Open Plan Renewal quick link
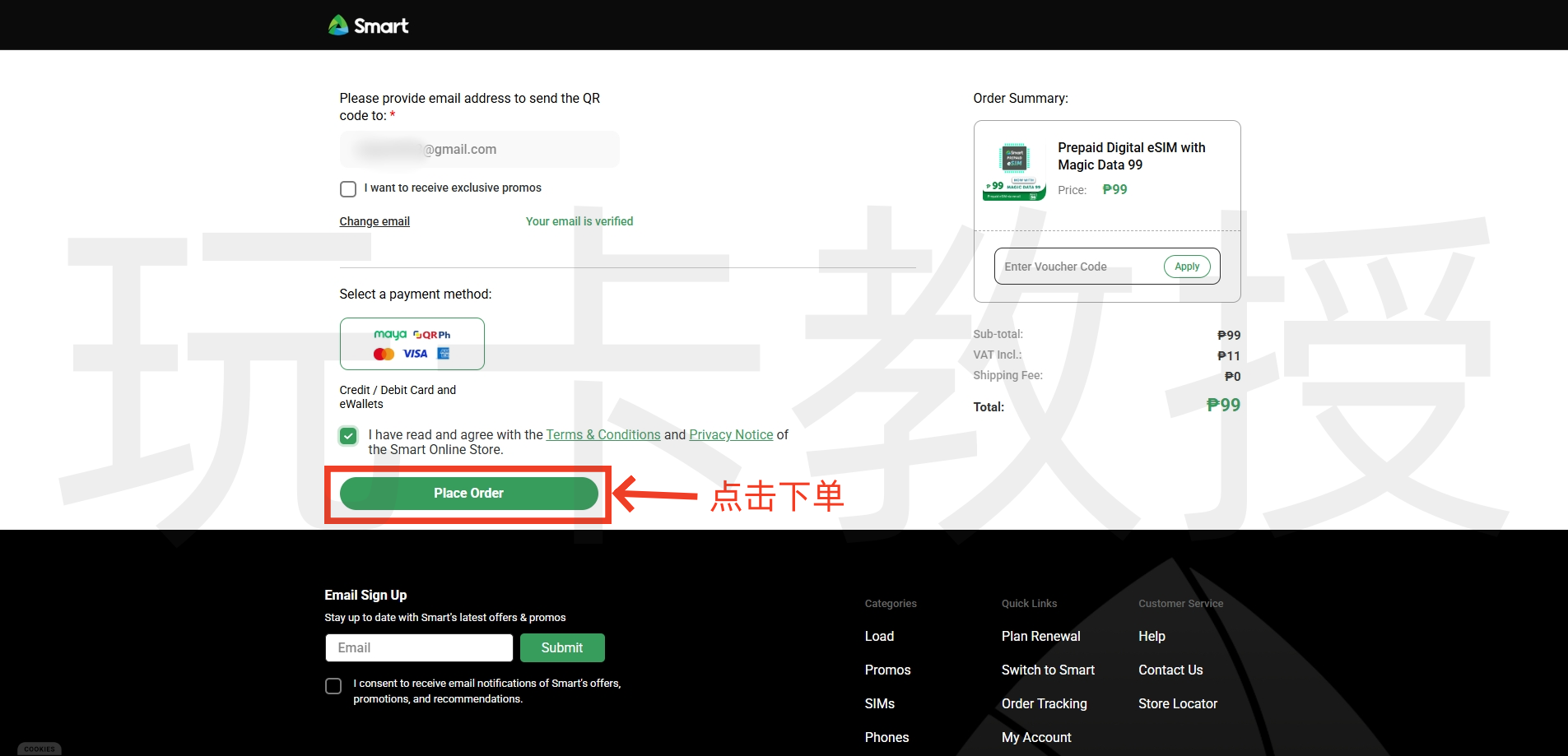 pyautogui.click(x=1040, y=636)
